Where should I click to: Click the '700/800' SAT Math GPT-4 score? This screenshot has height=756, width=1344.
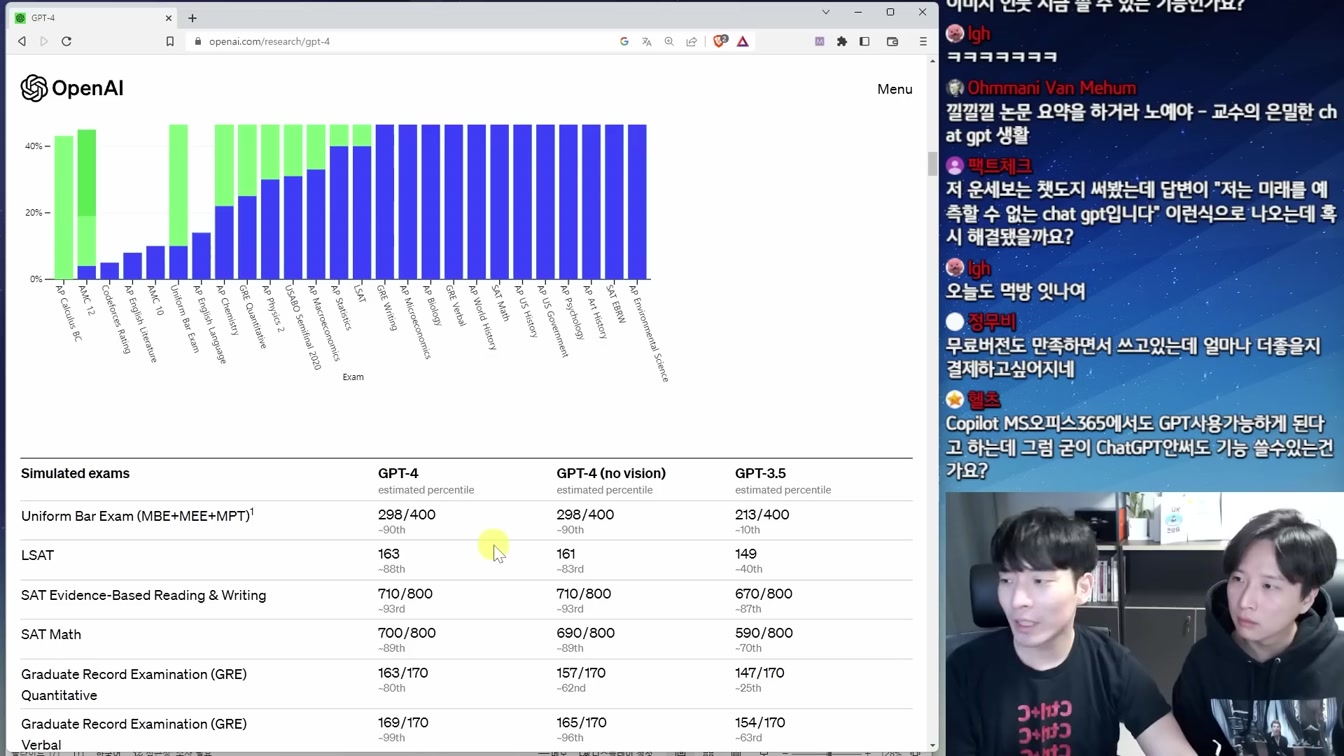(x=407, y=633)
